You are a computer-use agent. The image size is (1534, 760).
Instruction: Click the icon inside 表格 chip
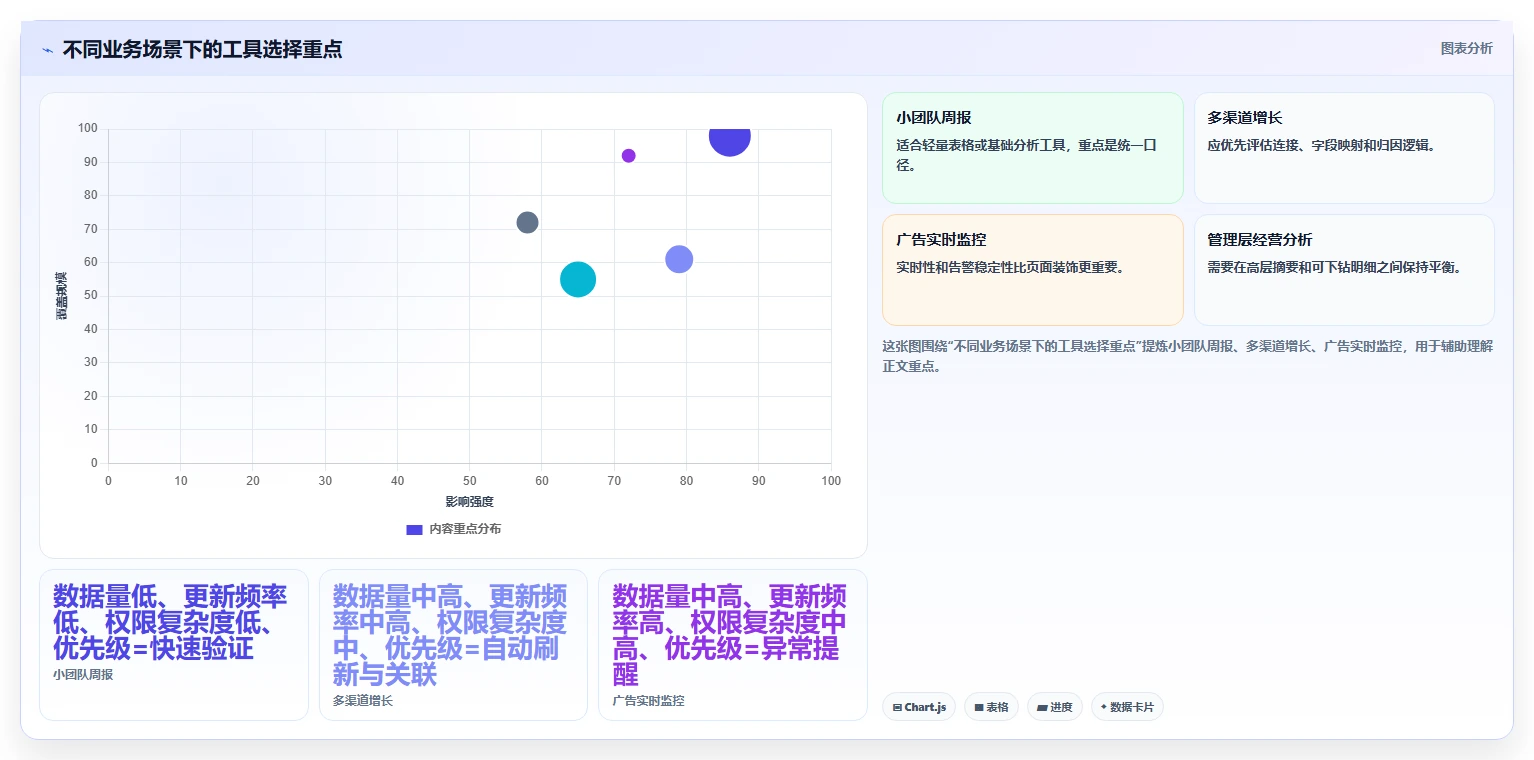979,708
